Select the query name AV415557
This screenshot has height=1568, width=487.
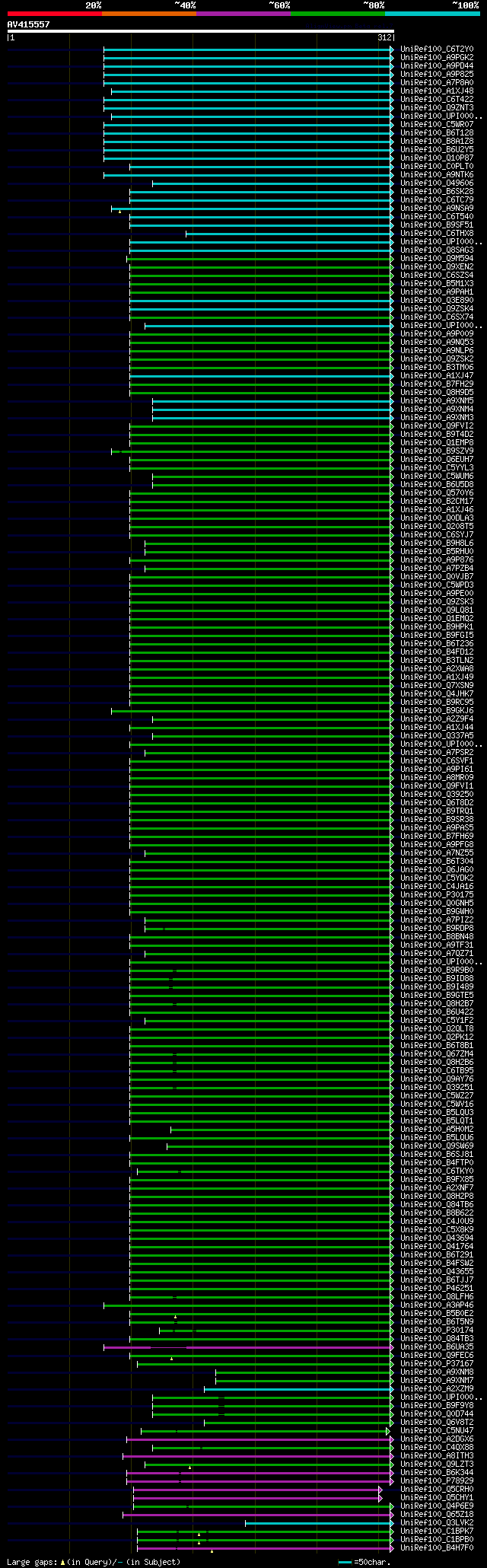point(29,24)
